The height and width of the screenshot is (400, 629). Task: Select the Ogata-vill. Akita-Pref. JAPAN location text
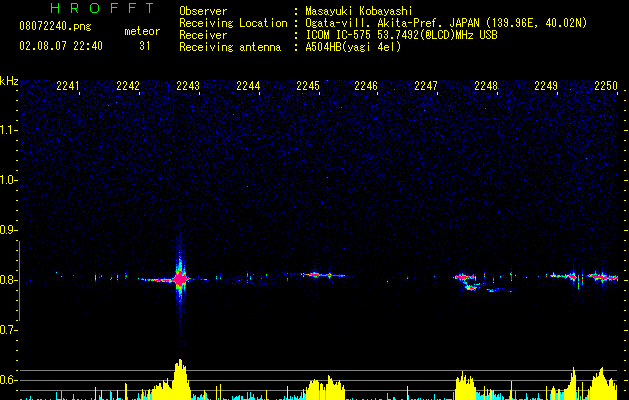[446, 23]
